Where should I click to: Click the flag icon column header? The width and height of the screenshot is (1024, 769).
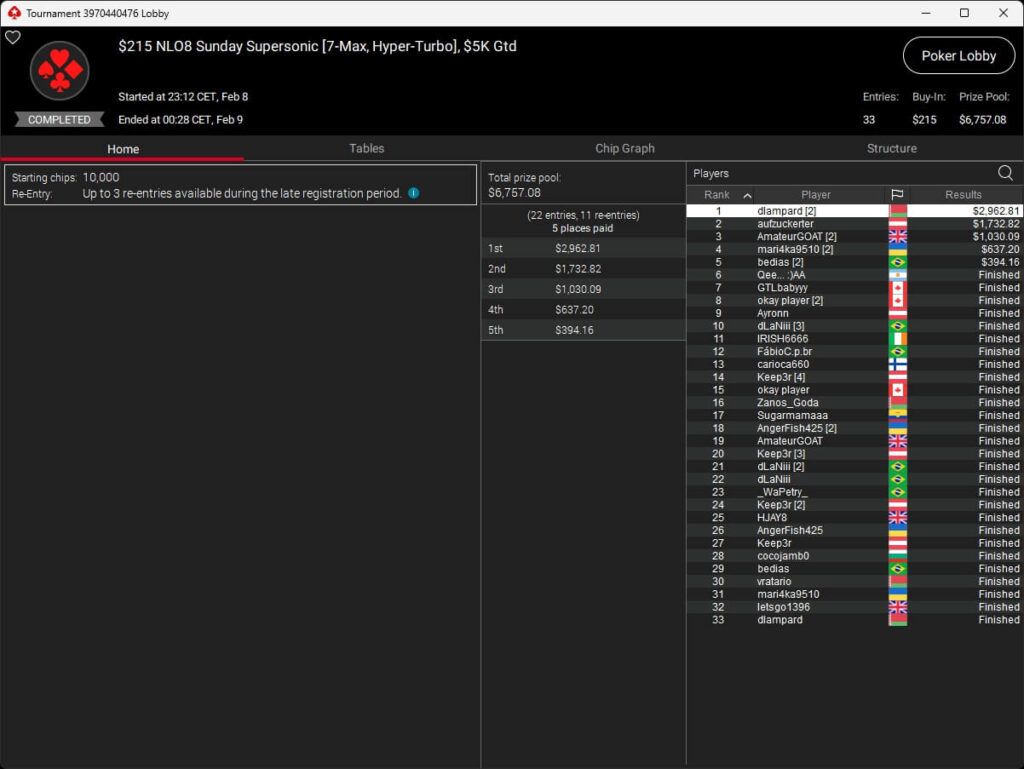[x=897, y=195]
